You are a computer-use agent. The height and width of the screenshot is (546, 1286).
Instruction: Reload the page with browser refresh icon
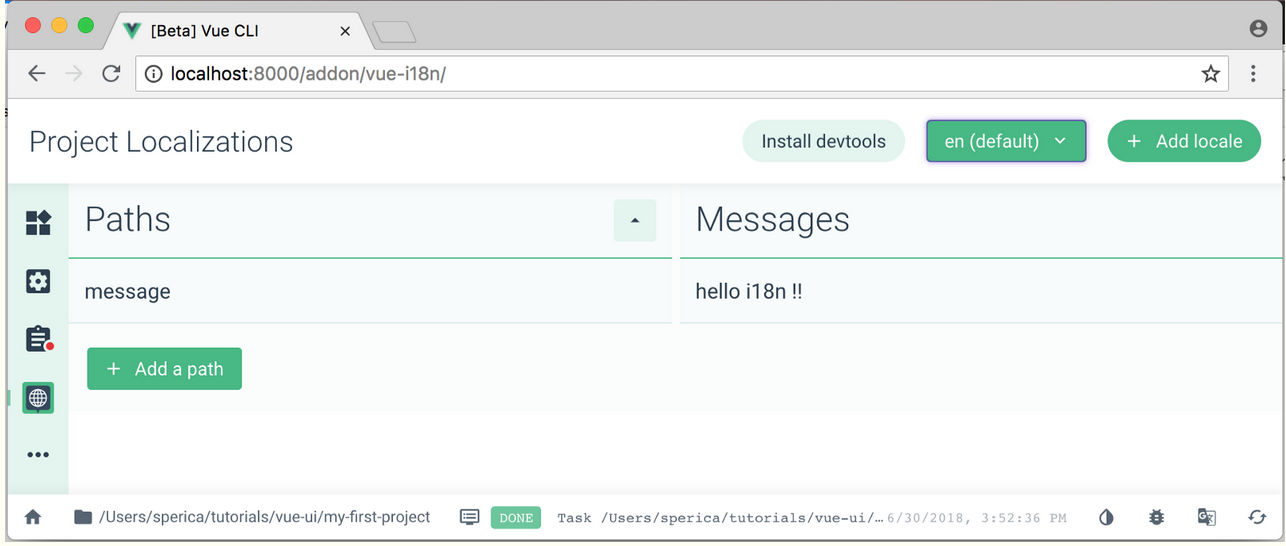[111, 74]
